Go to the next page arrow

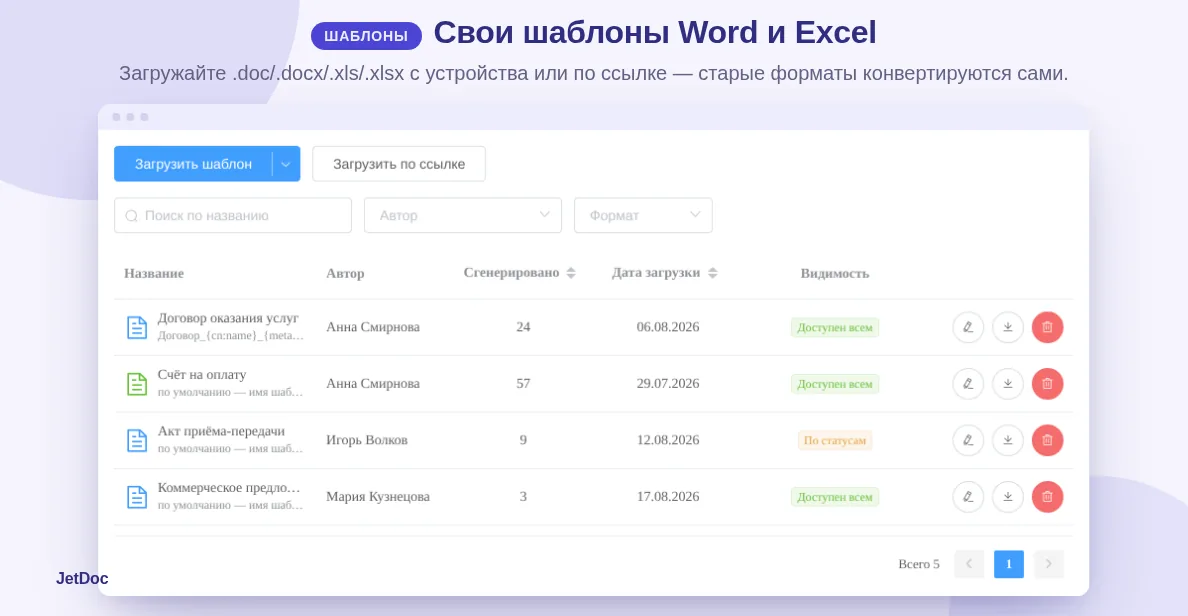[x=1049, y=564]
